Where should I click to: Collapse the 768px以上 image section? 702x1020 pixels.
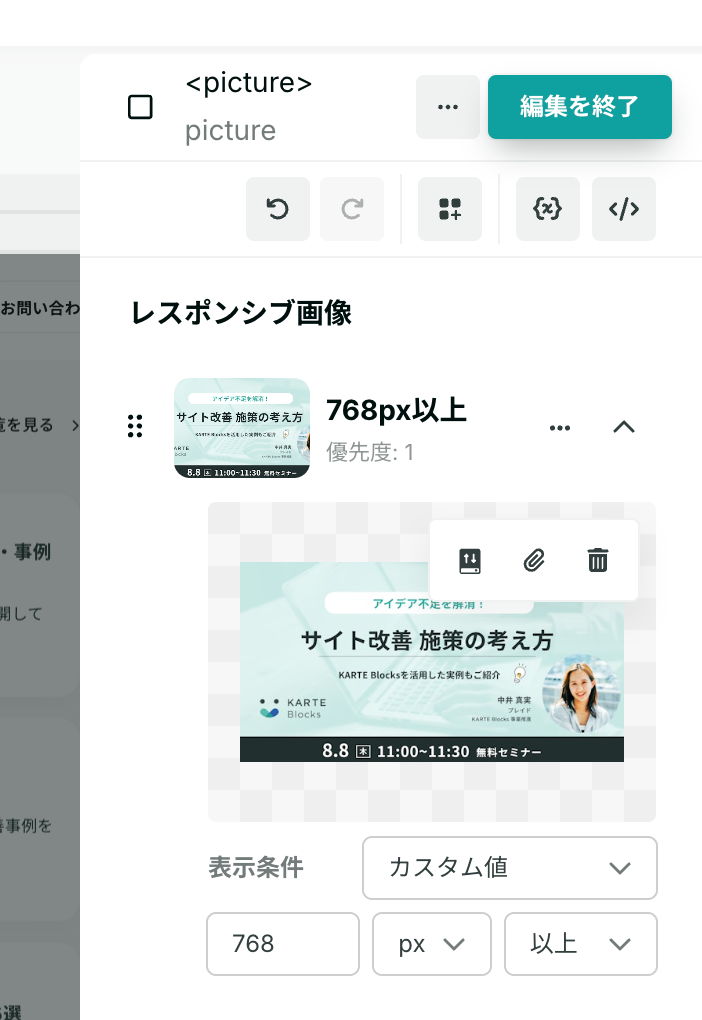click(624, 427)
